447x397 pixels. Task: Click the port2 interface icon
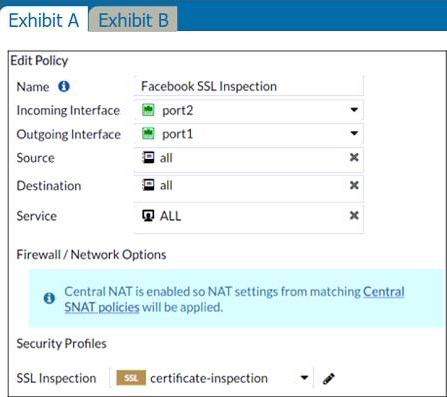(x=148, y=110)
